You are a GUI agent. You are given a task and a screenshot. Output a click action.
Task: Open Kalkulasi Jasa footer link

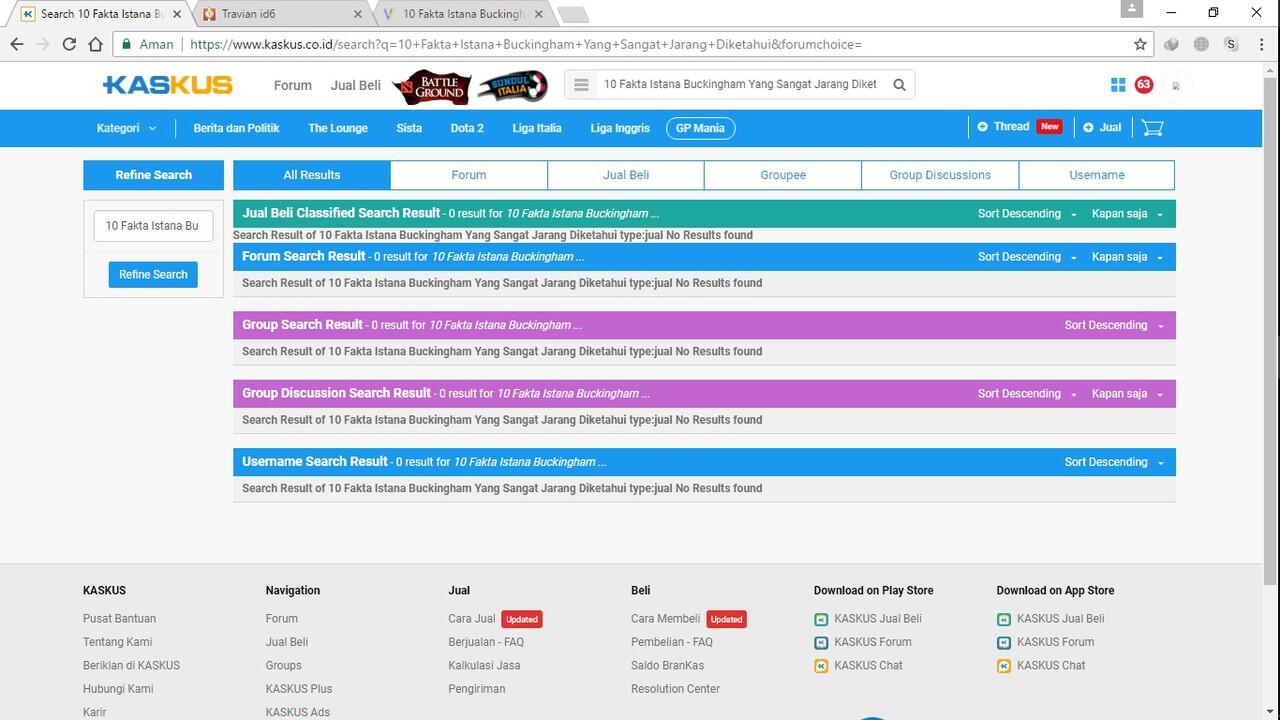point(484,665)
